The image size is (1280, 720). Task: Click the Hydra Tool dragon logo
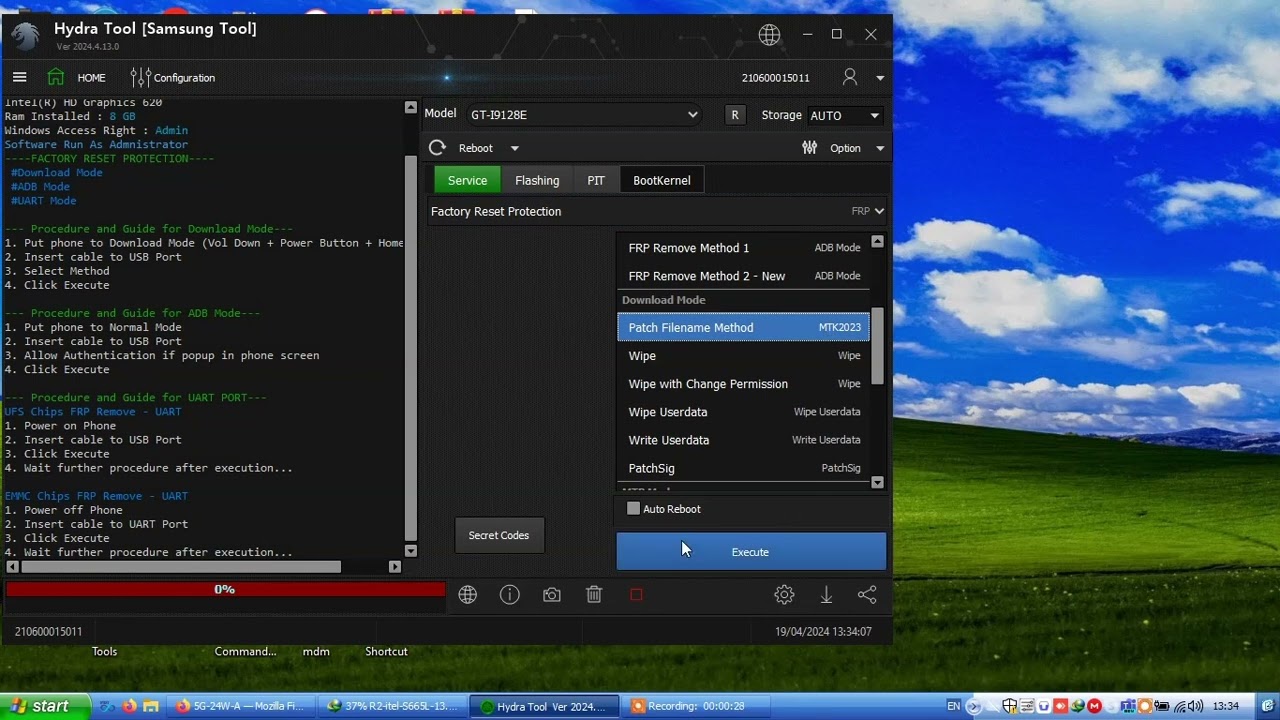tap(26, 35)
